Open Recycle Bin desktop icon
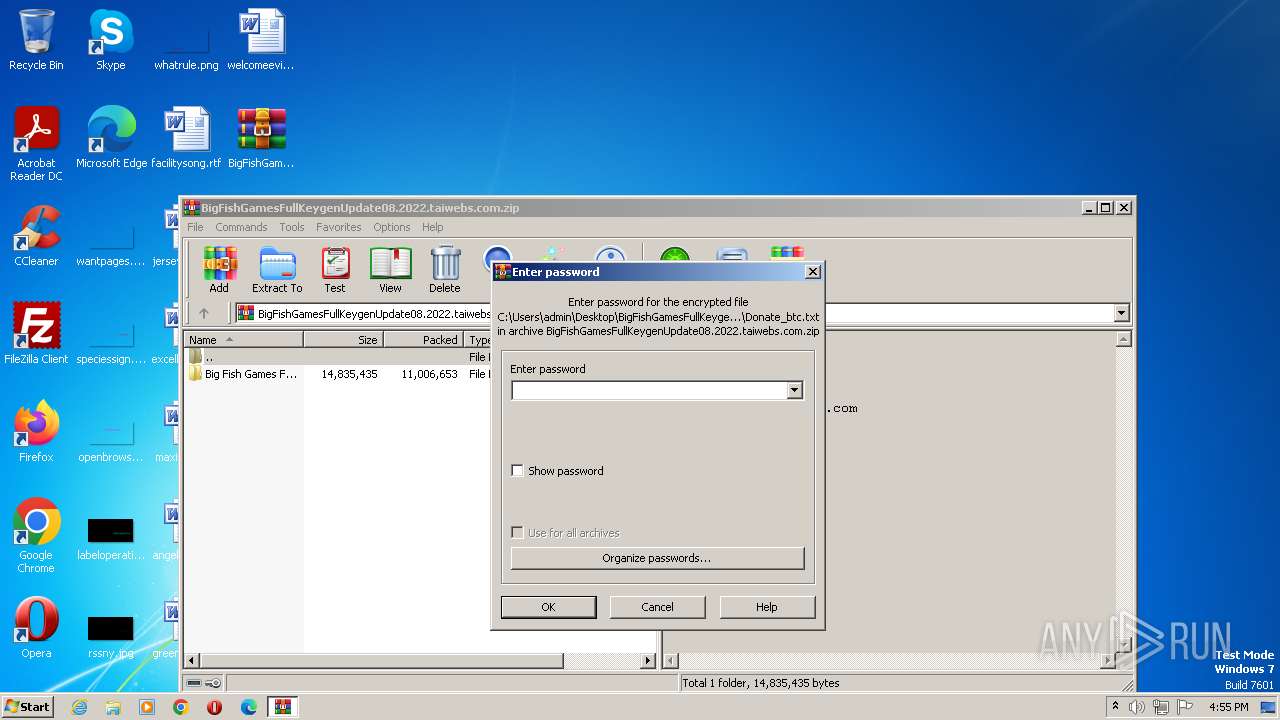Screen dimensions: 1280x720 coord(36,40)
